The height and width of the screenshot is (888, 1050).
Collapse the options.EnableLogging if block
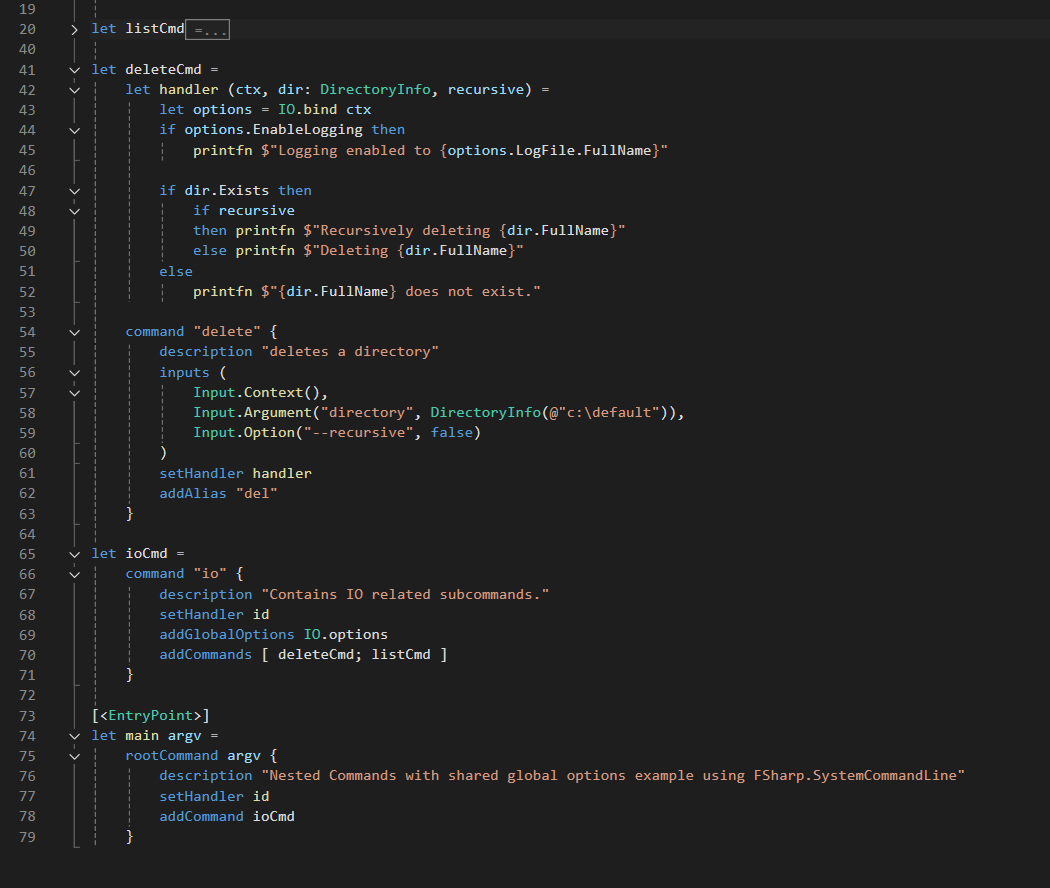pos(74,130)
